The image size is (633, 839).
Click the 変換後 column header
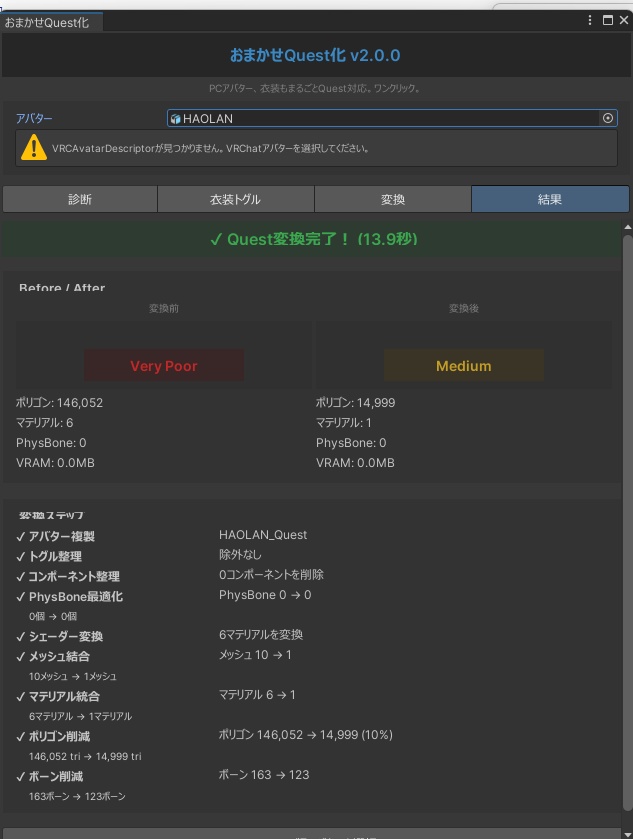464,308
